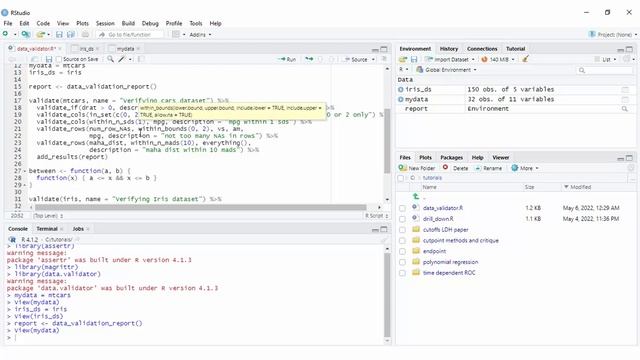The height and width of the screenshot is (360, 640).
Task: Switch to the Packages tab
Action: 451,158
